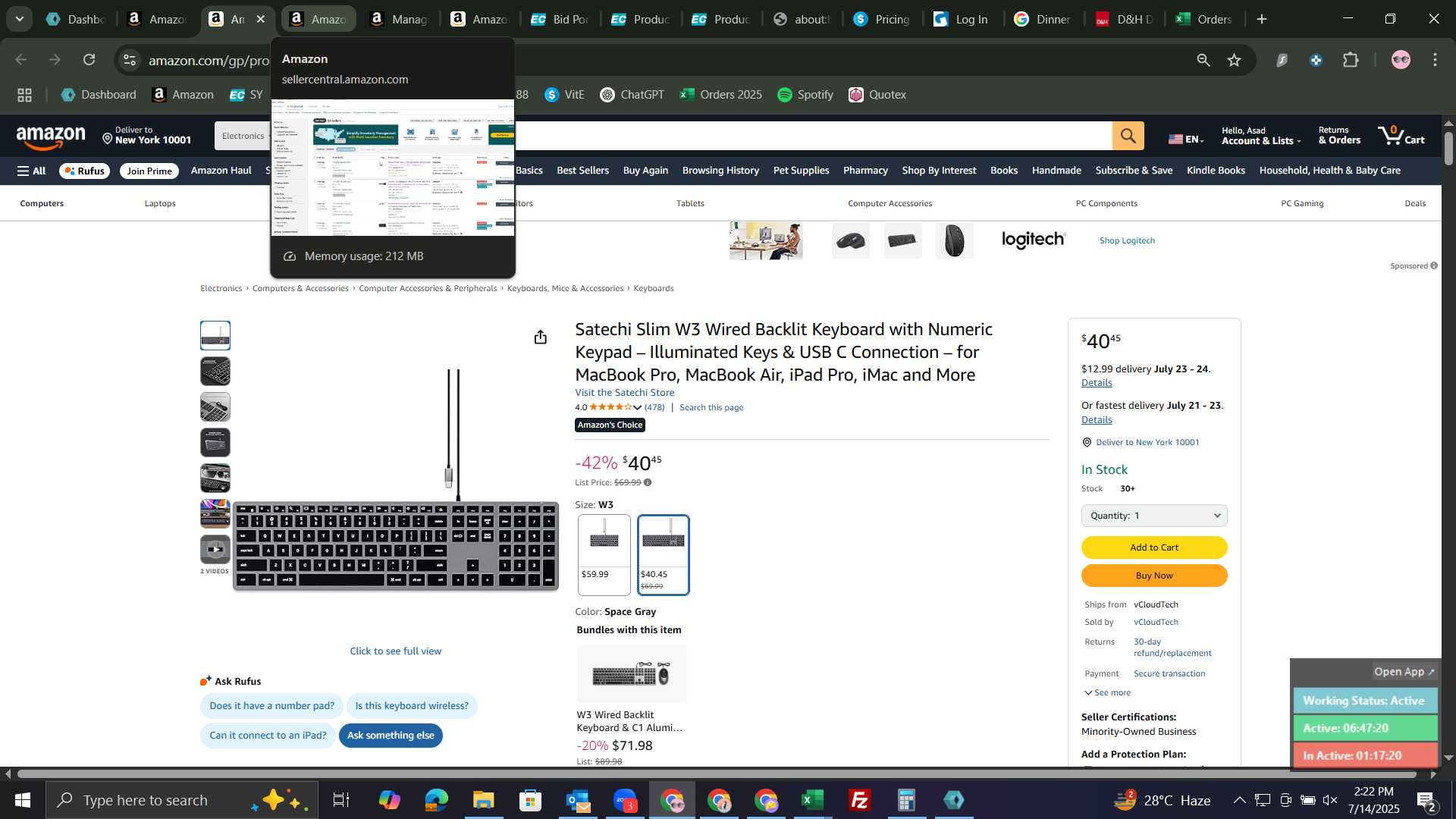Switch to the Orders browser tab

point(1203,19)
